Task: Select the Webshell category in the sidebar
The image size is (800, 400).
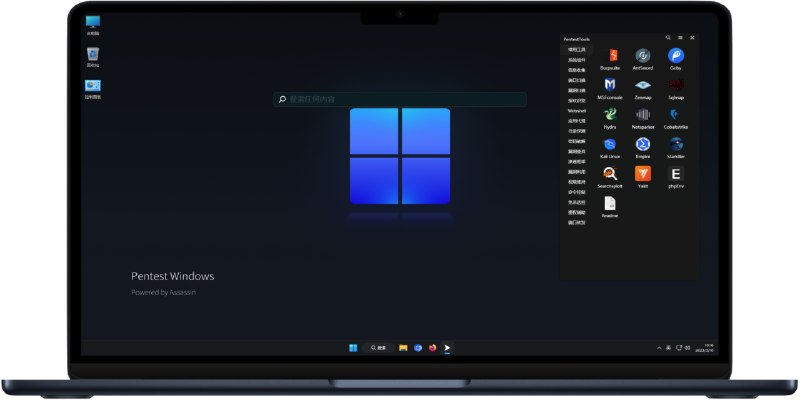Action: [x=577, y=111]
